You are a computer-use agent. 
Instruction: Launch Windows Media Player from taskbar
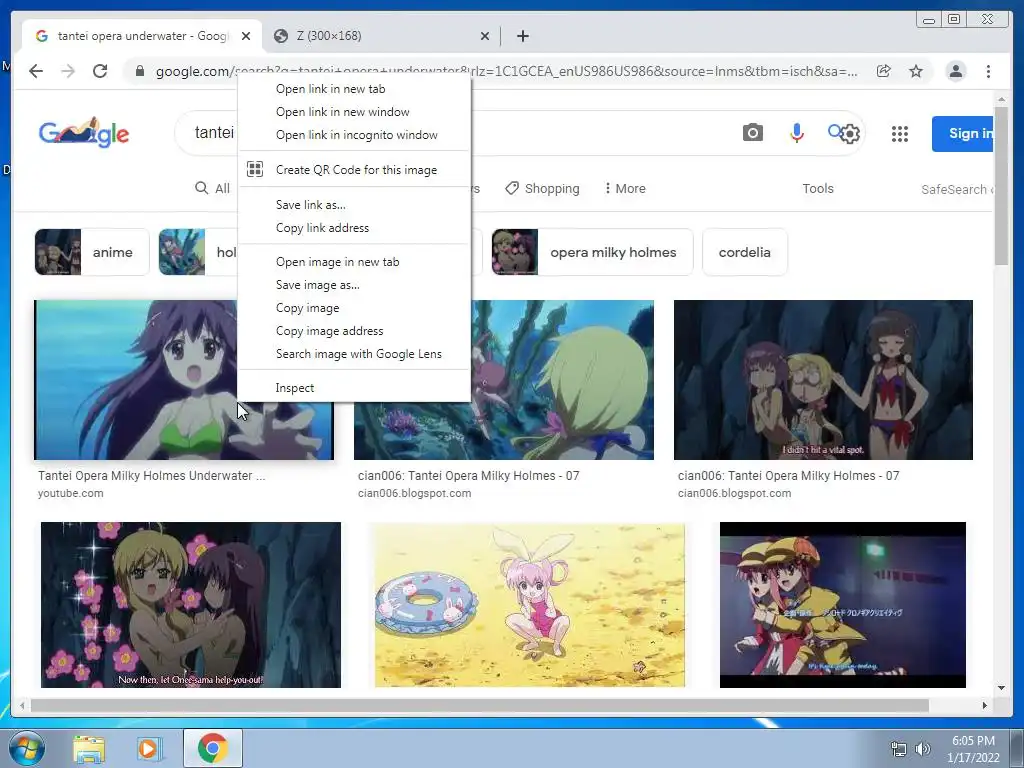(x=148, y=748)
